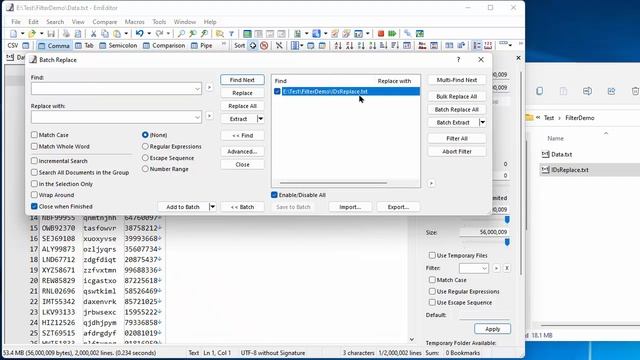The width and height of the screenshot is (640, 360).
Task: Click the Sort A to Z icon
Action: tap(338, 46)
